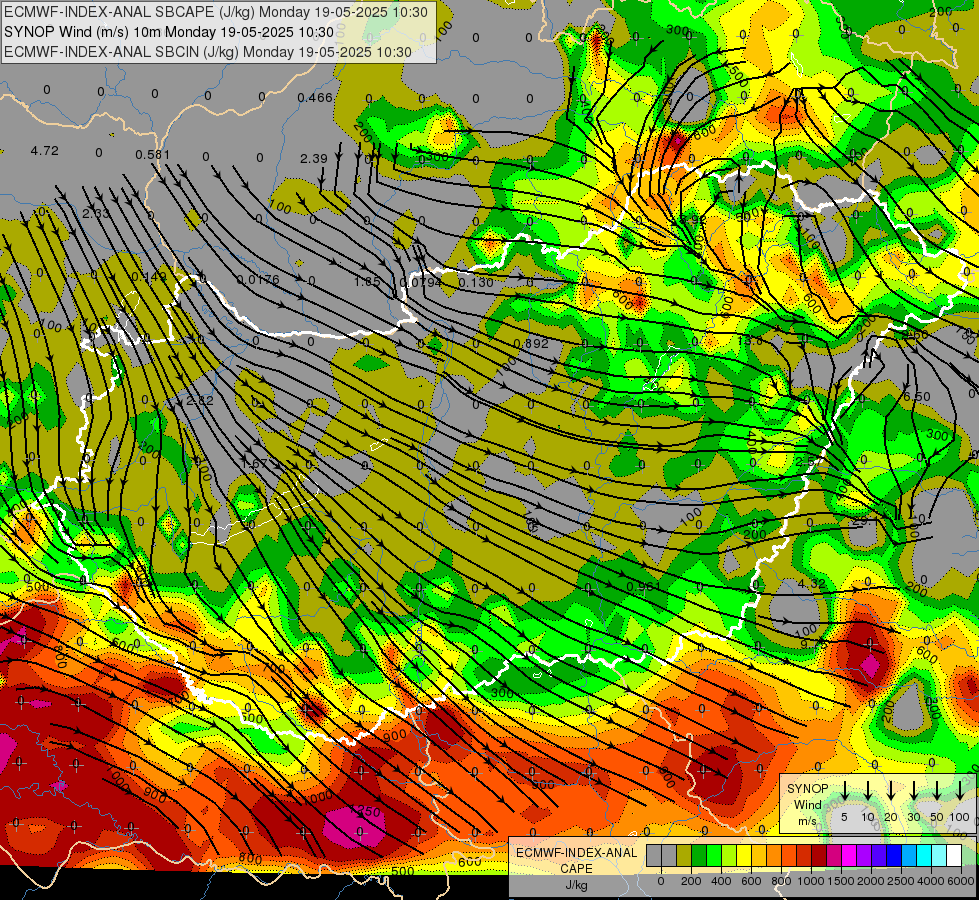This screenshot has width=979, height=900.
Task: Click the 2.39 value on the map
Action: click(313, 159)
